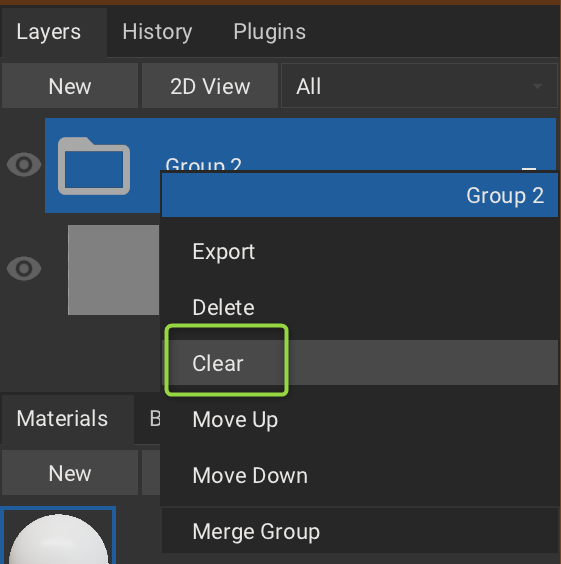Click the Group 2 folder icon

point(94,166)
